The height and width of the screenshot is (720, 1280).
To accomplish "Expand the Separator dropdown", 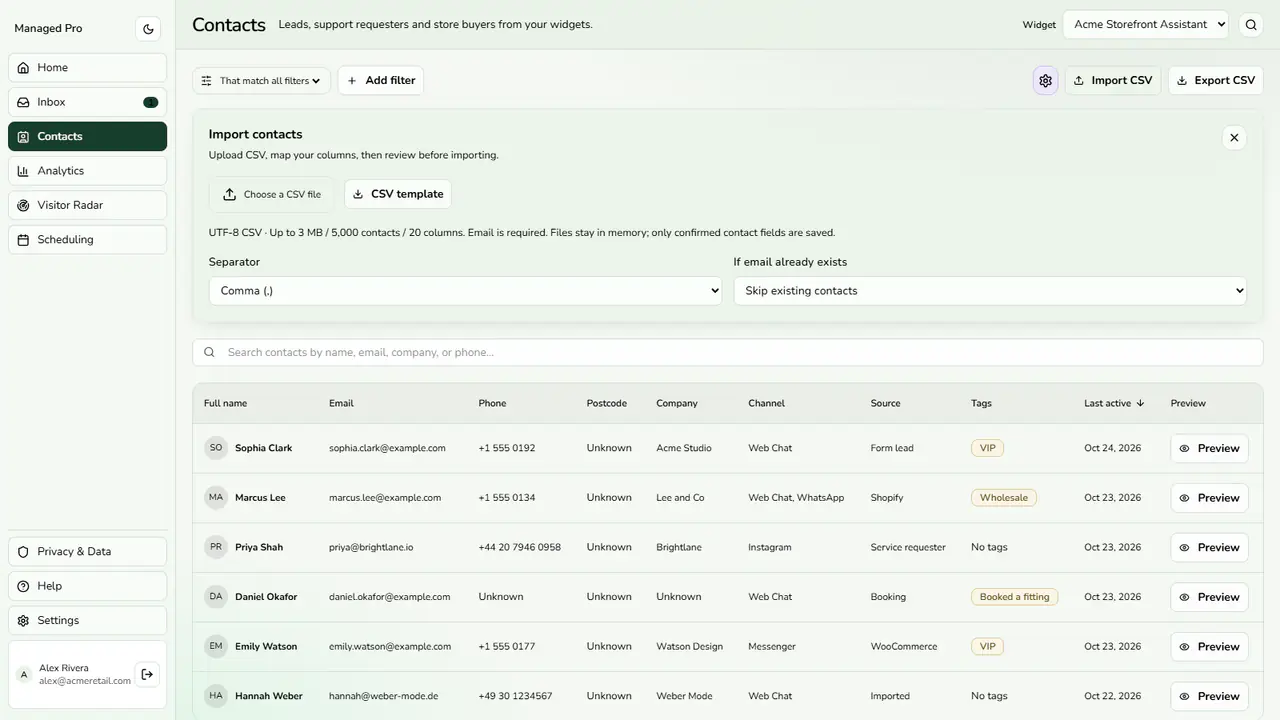I will pyautogui.click(x=465, y=291).
